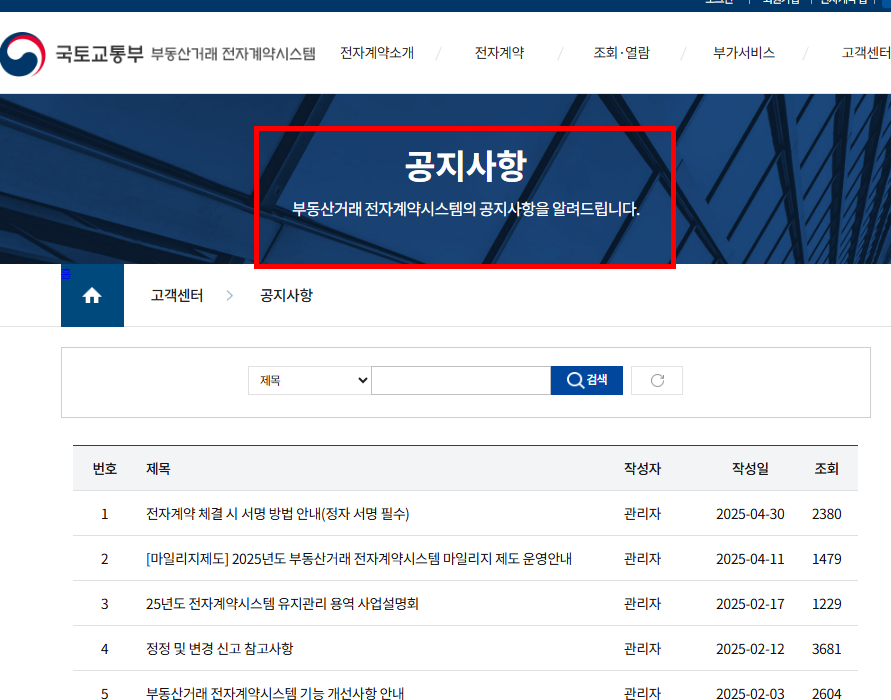Open the 부가서비스 menu
Viewport: 891px width, 700px height.
pos(746,52)
